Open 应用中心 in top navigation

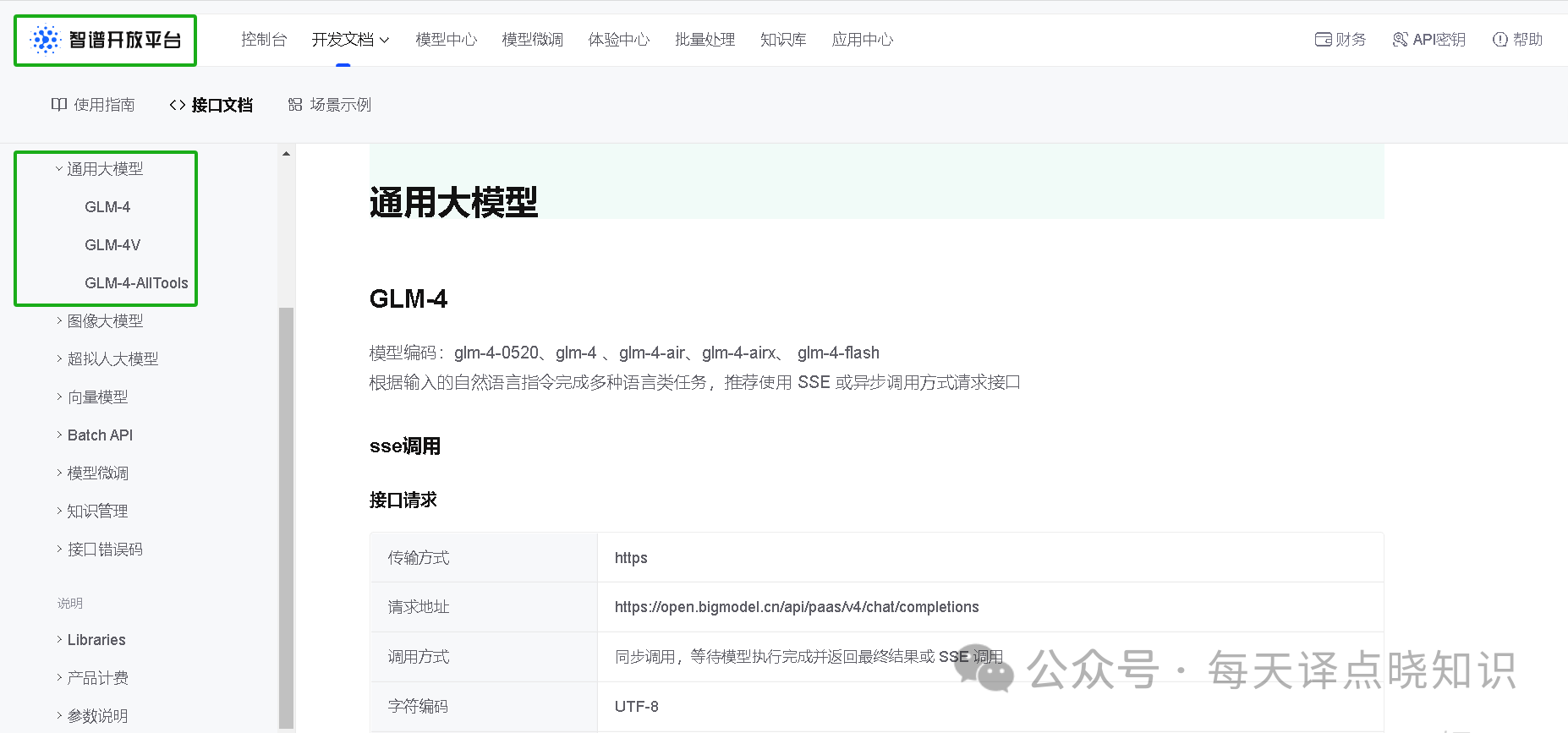pos(863,40)
